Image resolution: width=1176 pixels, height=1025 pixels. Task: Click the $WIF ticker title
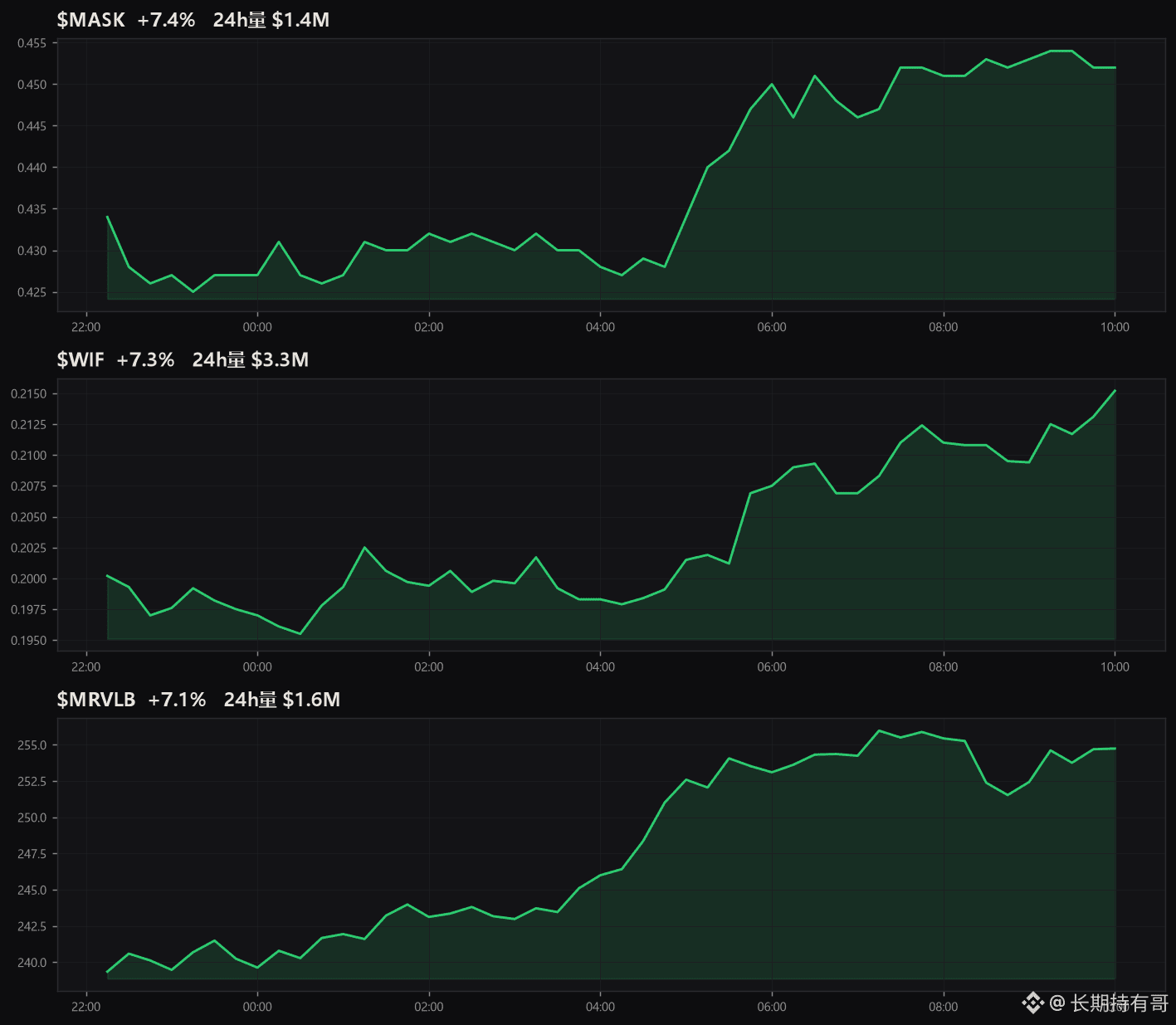(81, 359)
